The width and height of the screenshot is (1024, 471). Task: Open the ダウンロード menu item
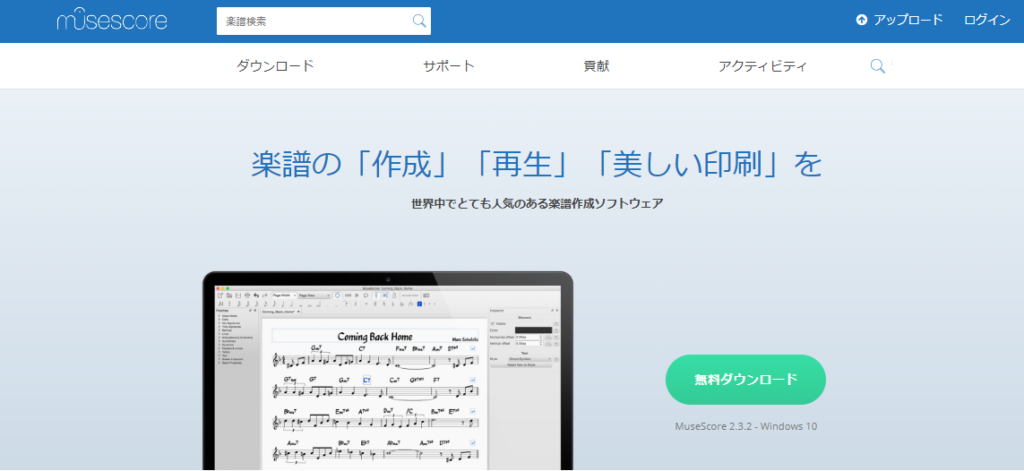pos(275,66)
